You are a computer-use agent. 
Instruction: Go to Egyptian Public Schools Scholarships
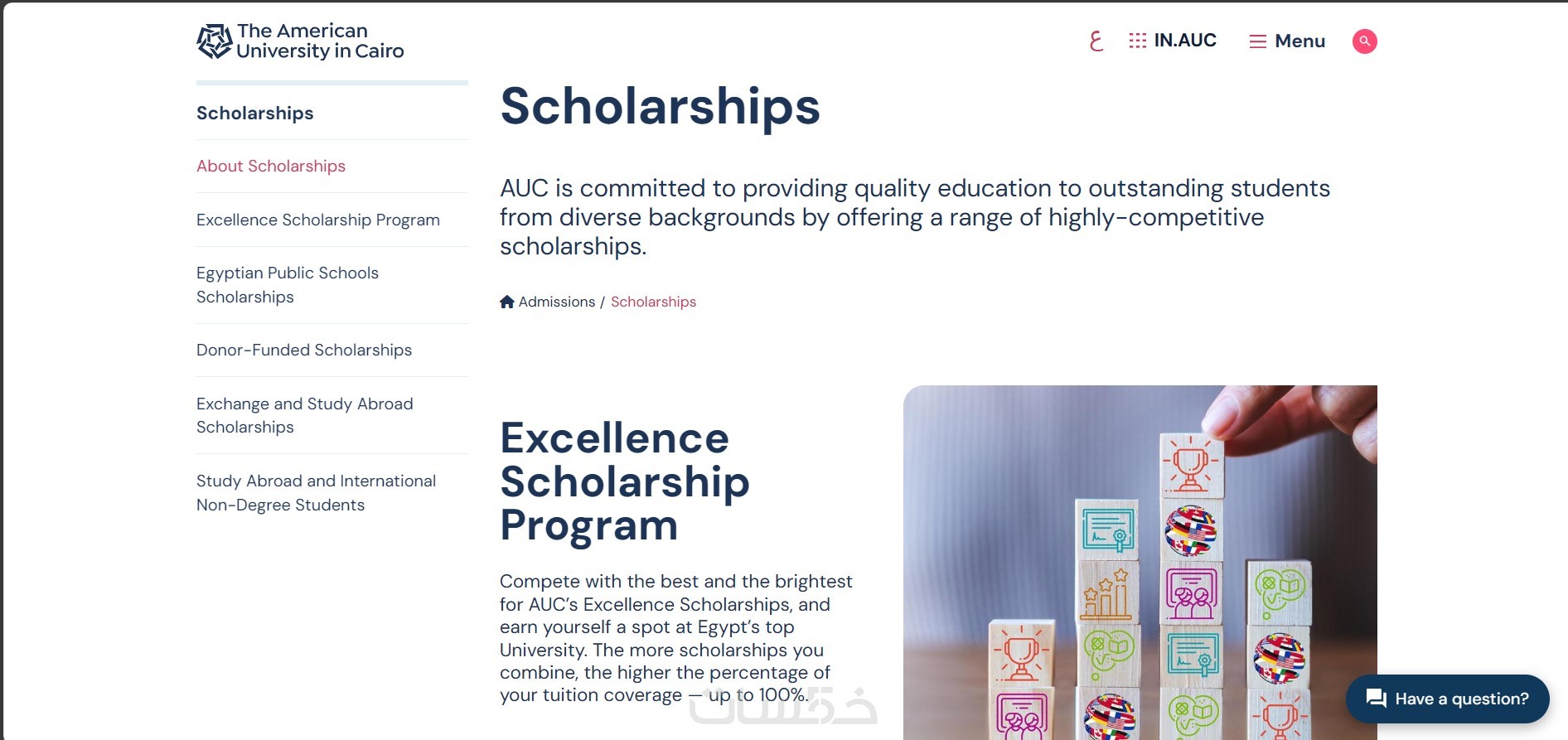(x=287, y=284)
